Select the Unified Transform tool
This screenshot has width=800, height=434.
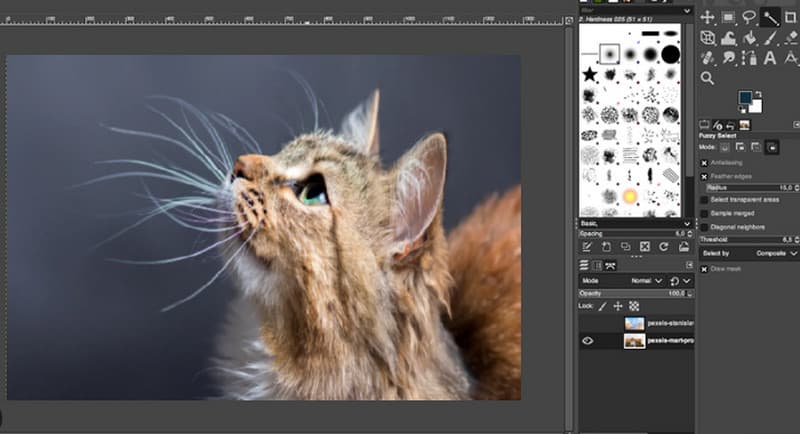707,38
